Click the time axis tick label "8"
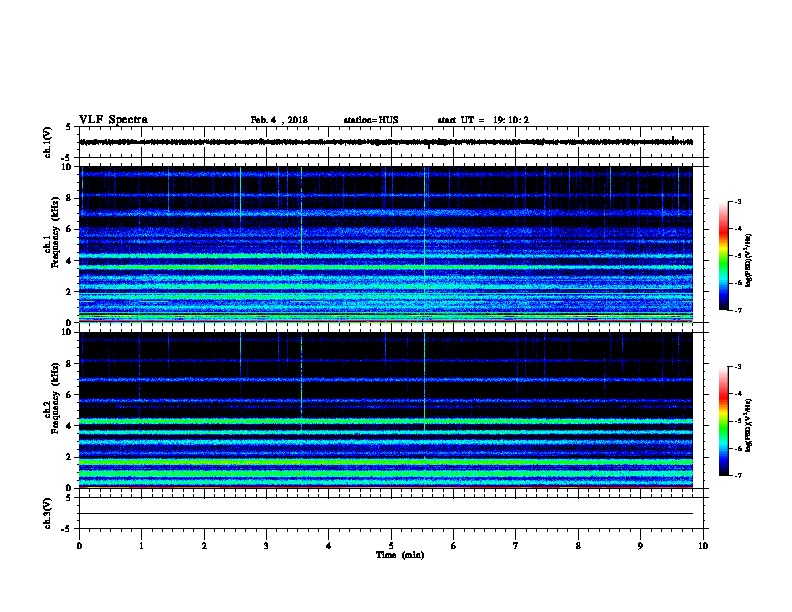Image resolution: width=792 pixels, height=612 pixels. coord(578,546)
